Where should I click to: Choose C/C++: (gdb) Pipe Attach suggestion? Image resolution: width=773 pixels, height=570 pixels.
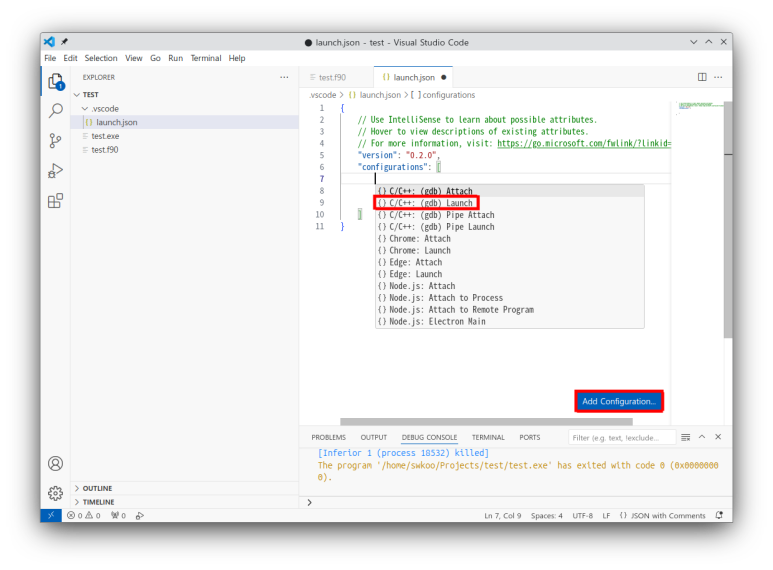[x=510, y=215]
